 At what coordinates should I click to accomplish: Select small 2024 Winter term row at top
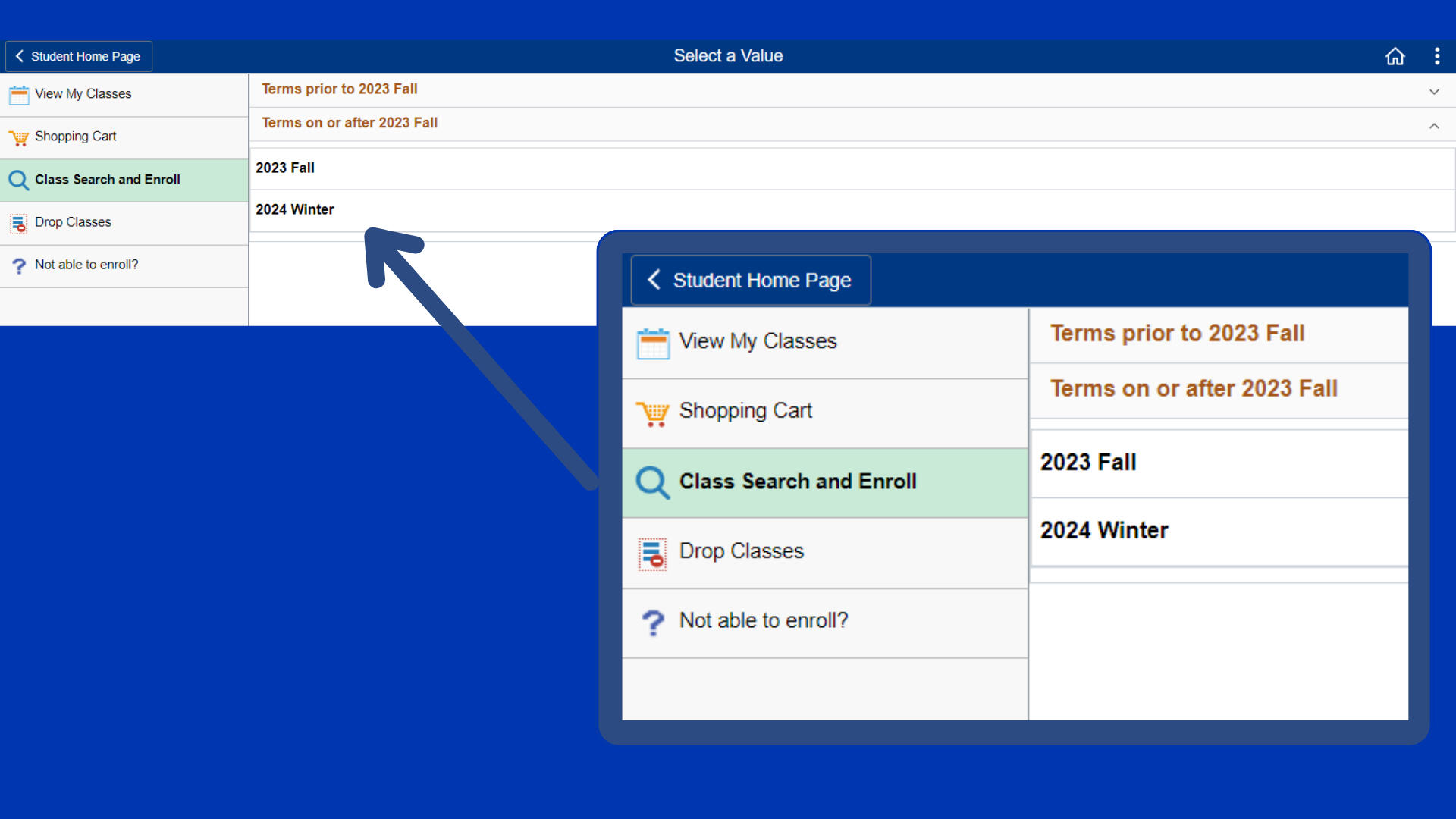click(295, 209)
